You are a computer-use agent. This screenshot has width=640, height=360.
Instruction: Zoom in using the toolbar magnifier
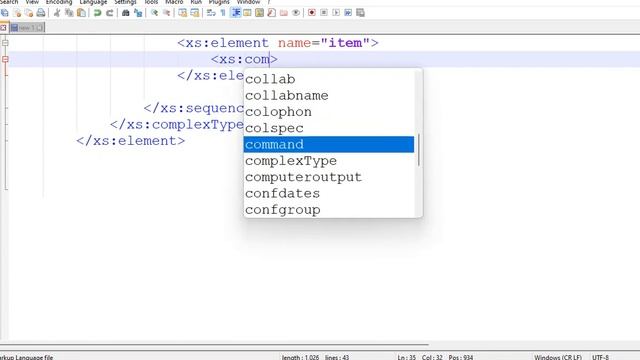pos(154,13)
